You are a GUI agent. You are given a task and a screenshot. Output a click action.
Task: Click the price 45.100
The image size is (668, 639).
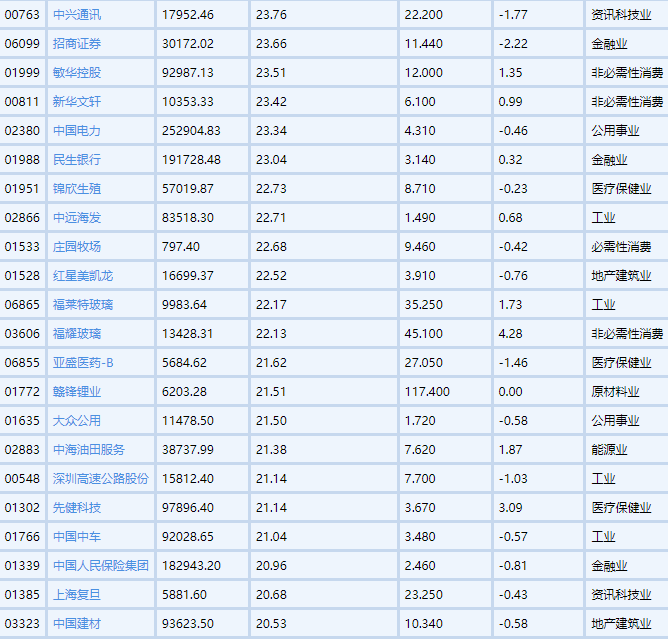(424, 334)
